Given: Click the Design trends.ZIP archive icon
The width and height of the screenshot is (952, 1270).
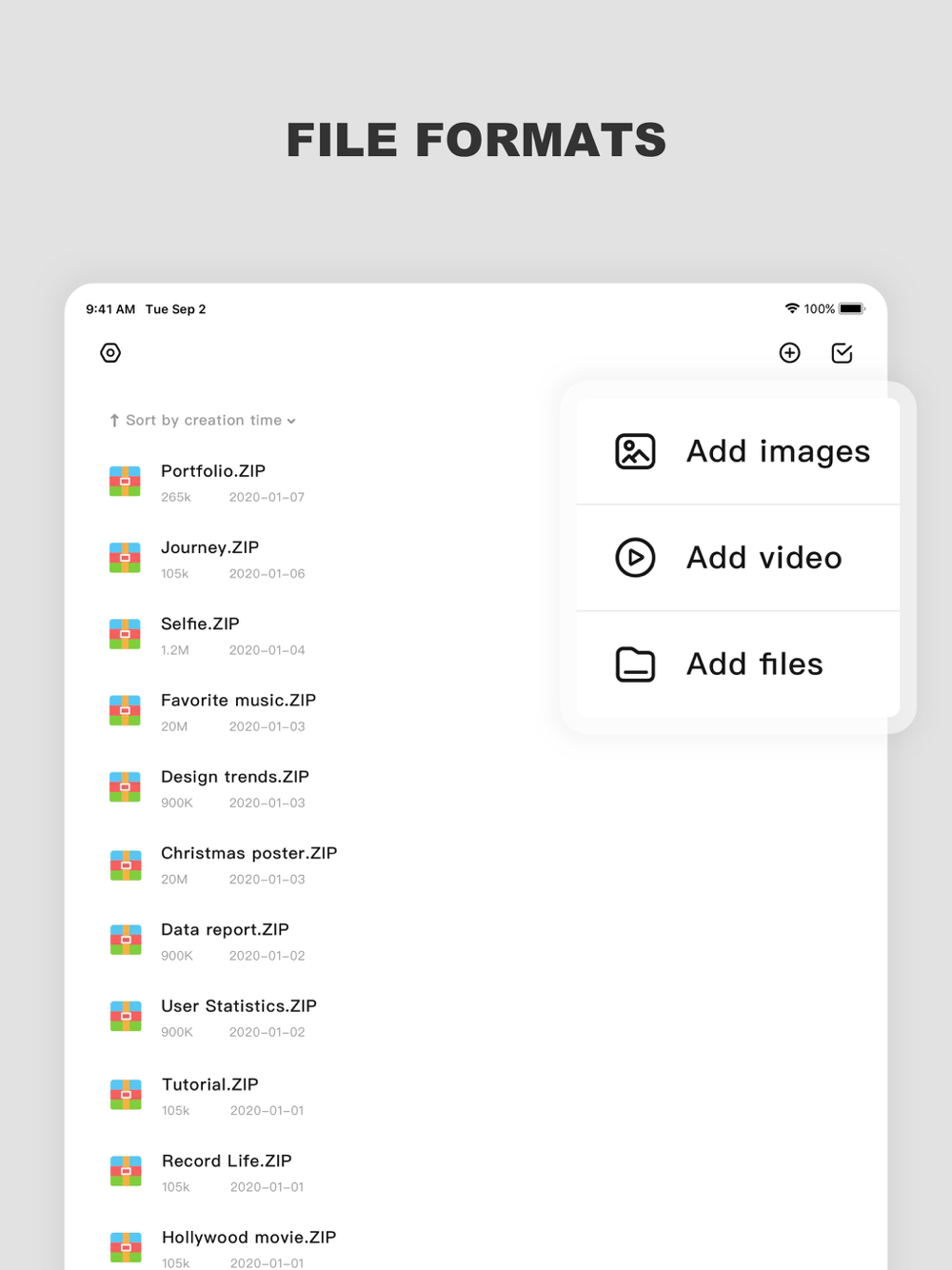Looking at the screenshot, I should click(x=125, y=787).
